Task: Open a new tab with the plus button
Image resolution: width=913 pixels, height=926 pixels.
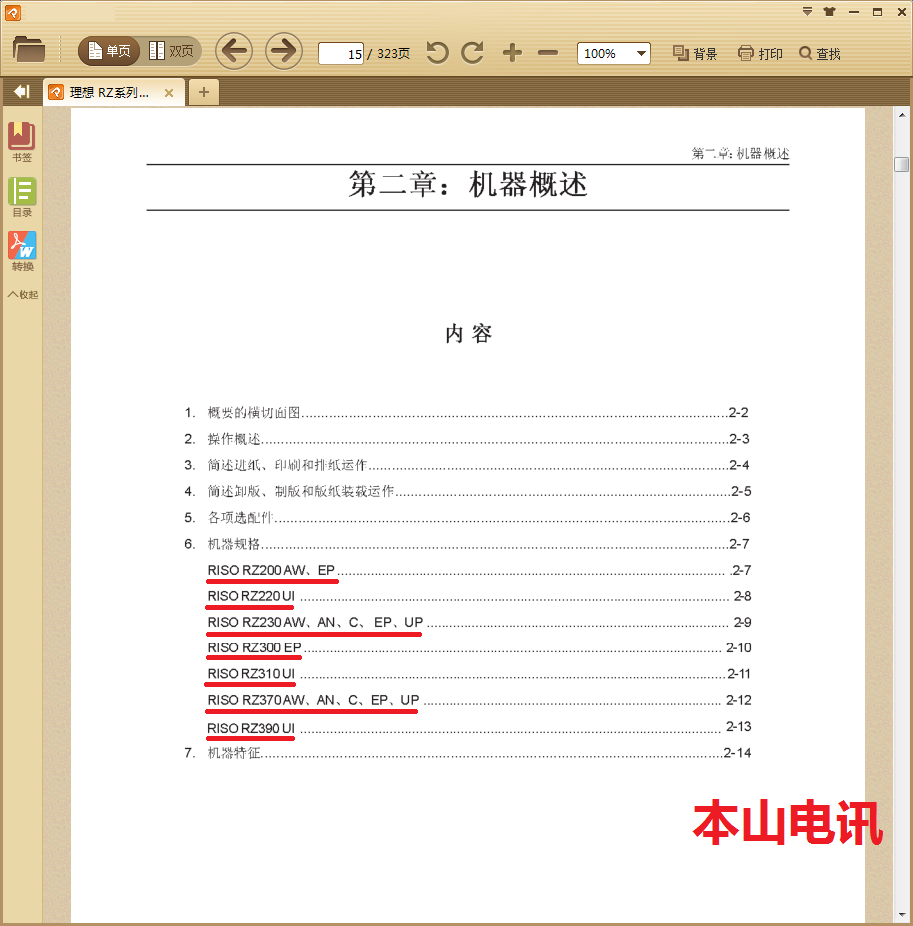Action: click(x=203, y=91)
